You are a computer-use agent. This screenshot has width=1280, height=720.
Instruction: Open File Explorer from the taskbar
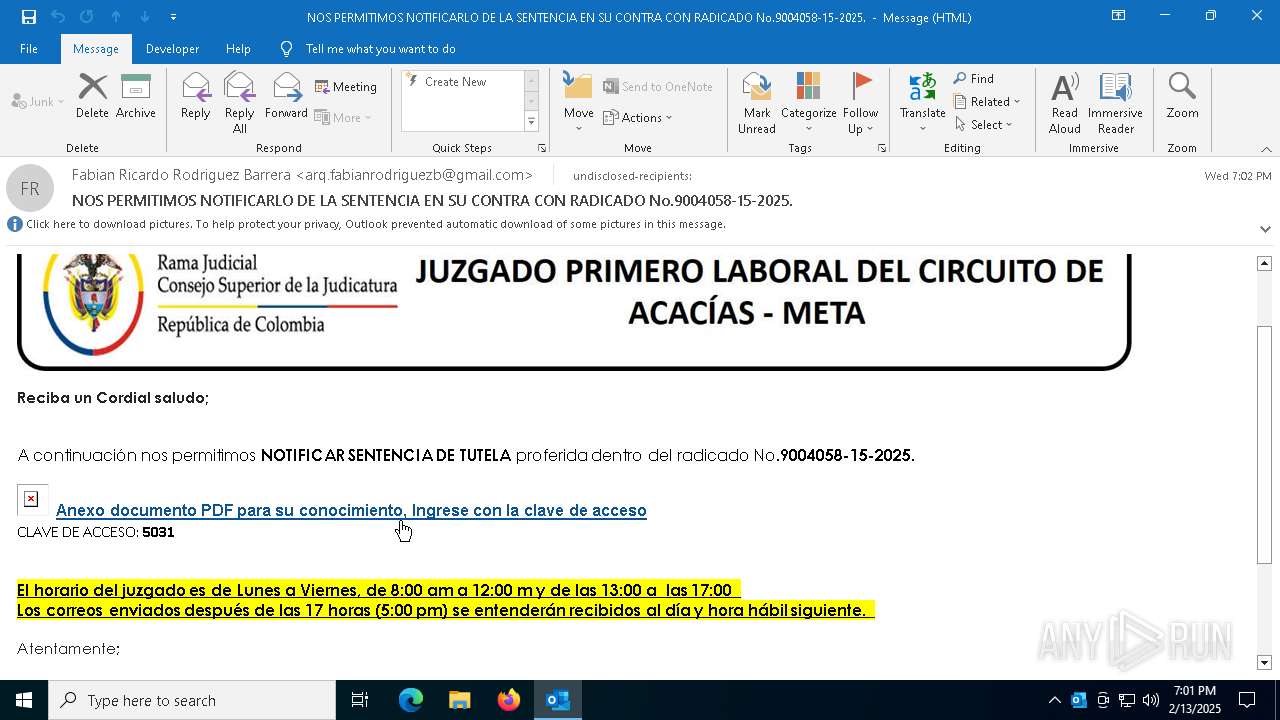[x=459, y=700]
